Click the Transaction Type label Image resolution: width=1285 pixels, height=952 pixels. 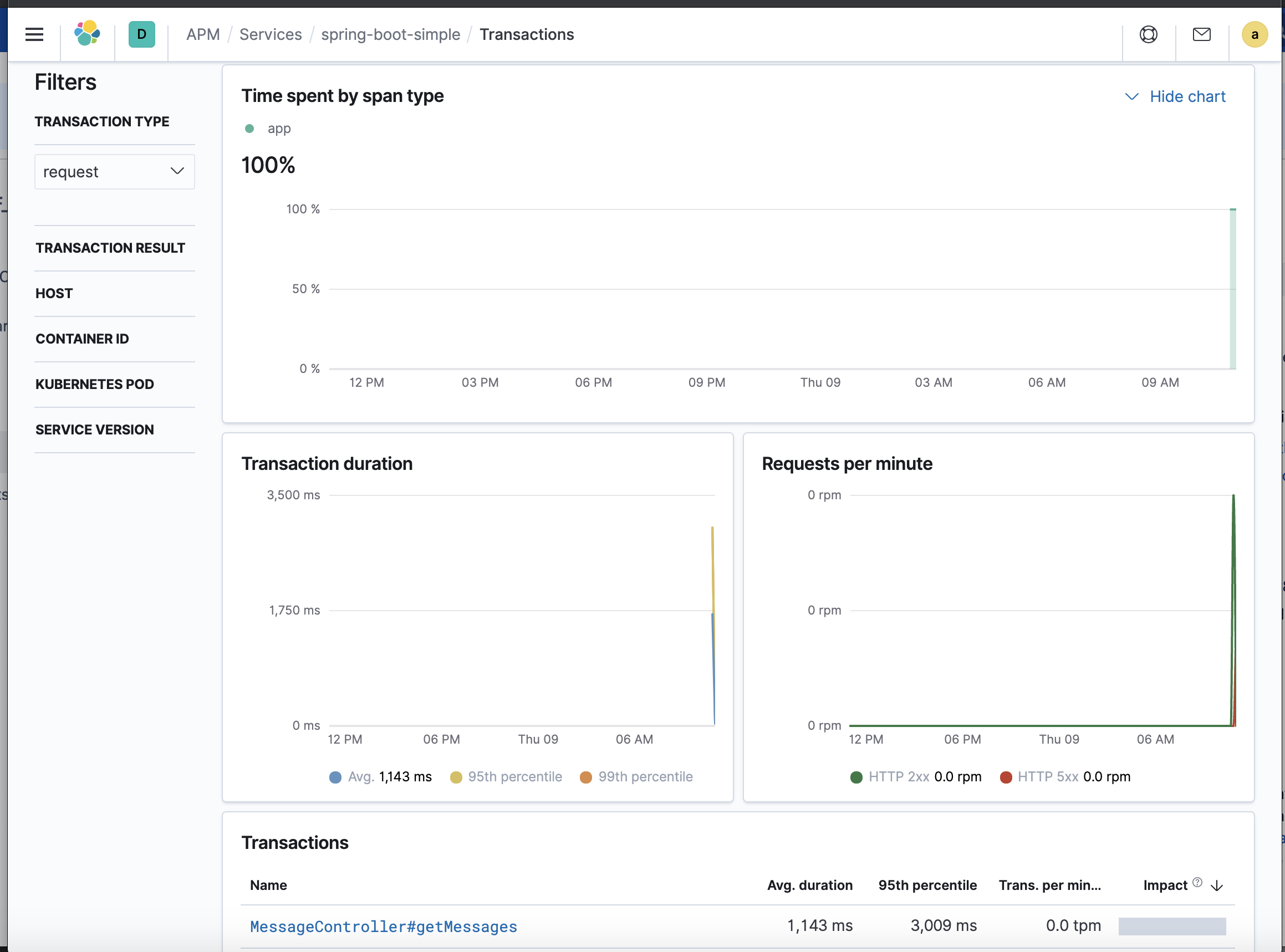[x=102, y=121]
